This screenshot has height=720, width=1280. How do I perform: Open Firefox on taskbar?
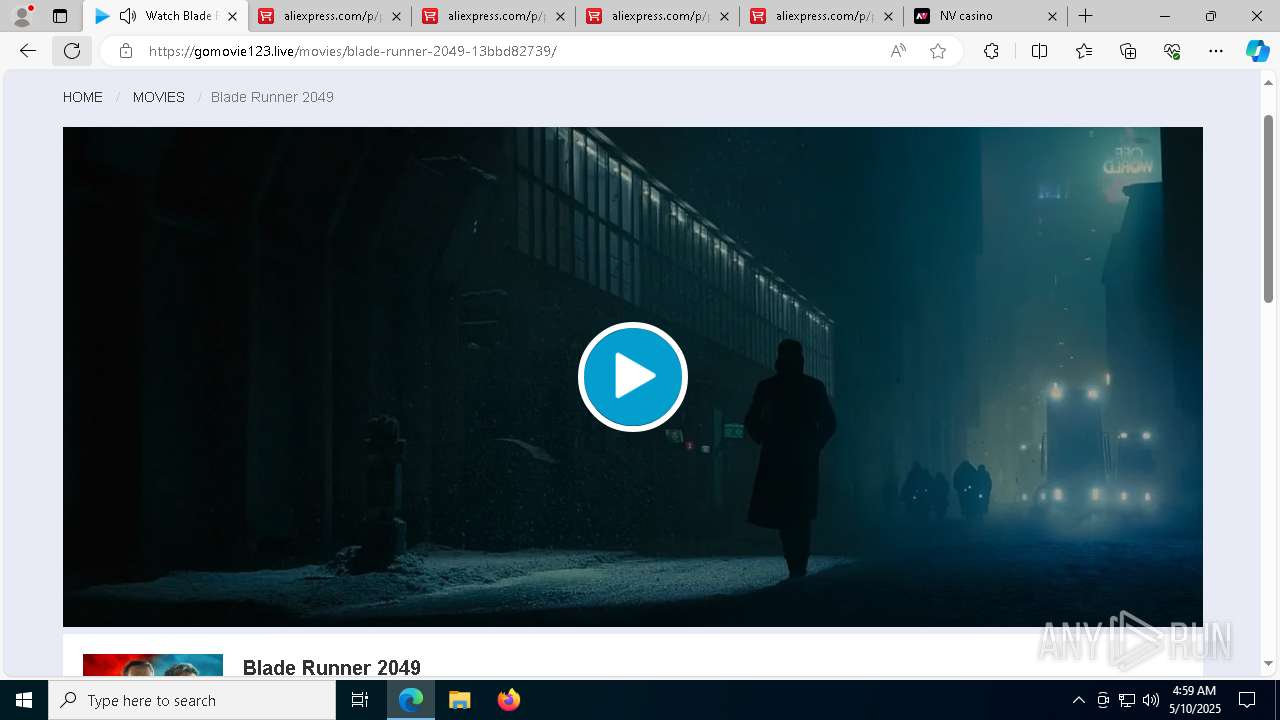coord(508,700)
